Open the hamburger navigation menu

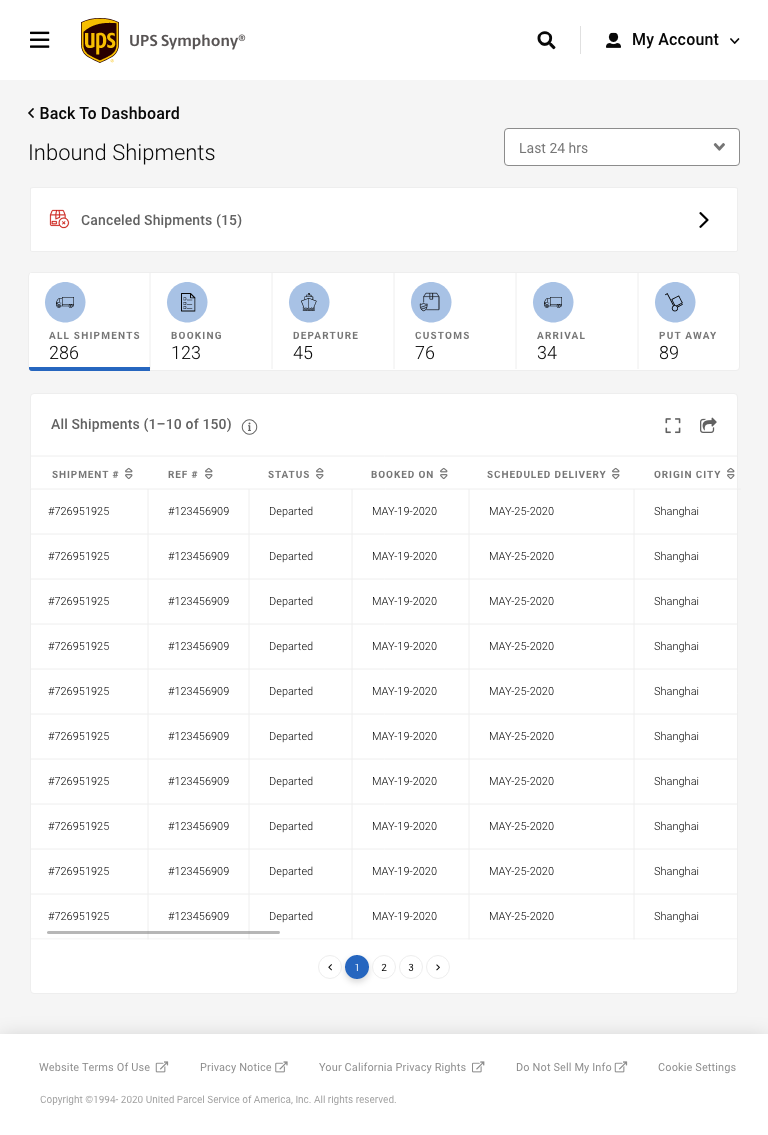pyautogui.click(x=40, y=40)
